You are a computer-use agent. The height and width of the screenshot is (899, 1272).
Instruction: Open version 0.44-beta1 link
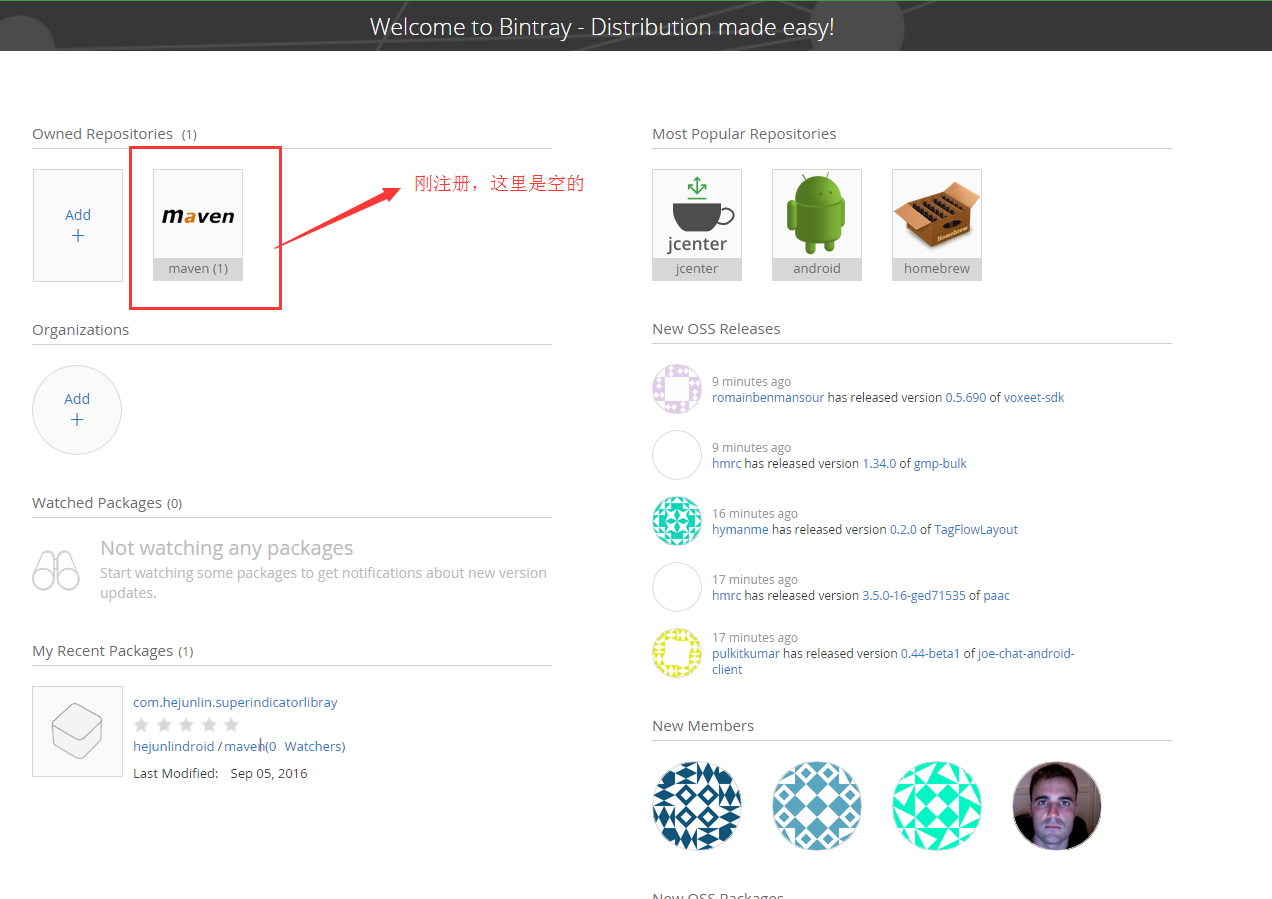click(x=930, y=653)
